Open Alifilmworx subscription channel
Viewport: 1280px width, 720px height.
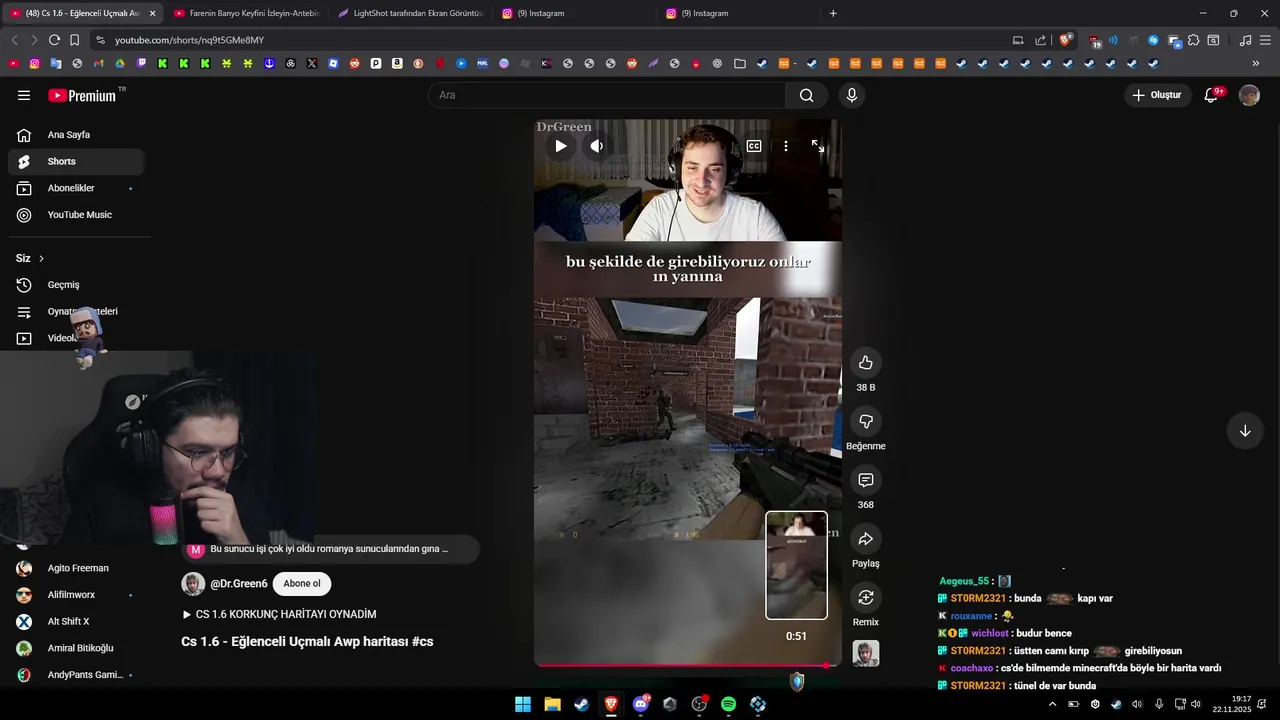coord(76,595)
